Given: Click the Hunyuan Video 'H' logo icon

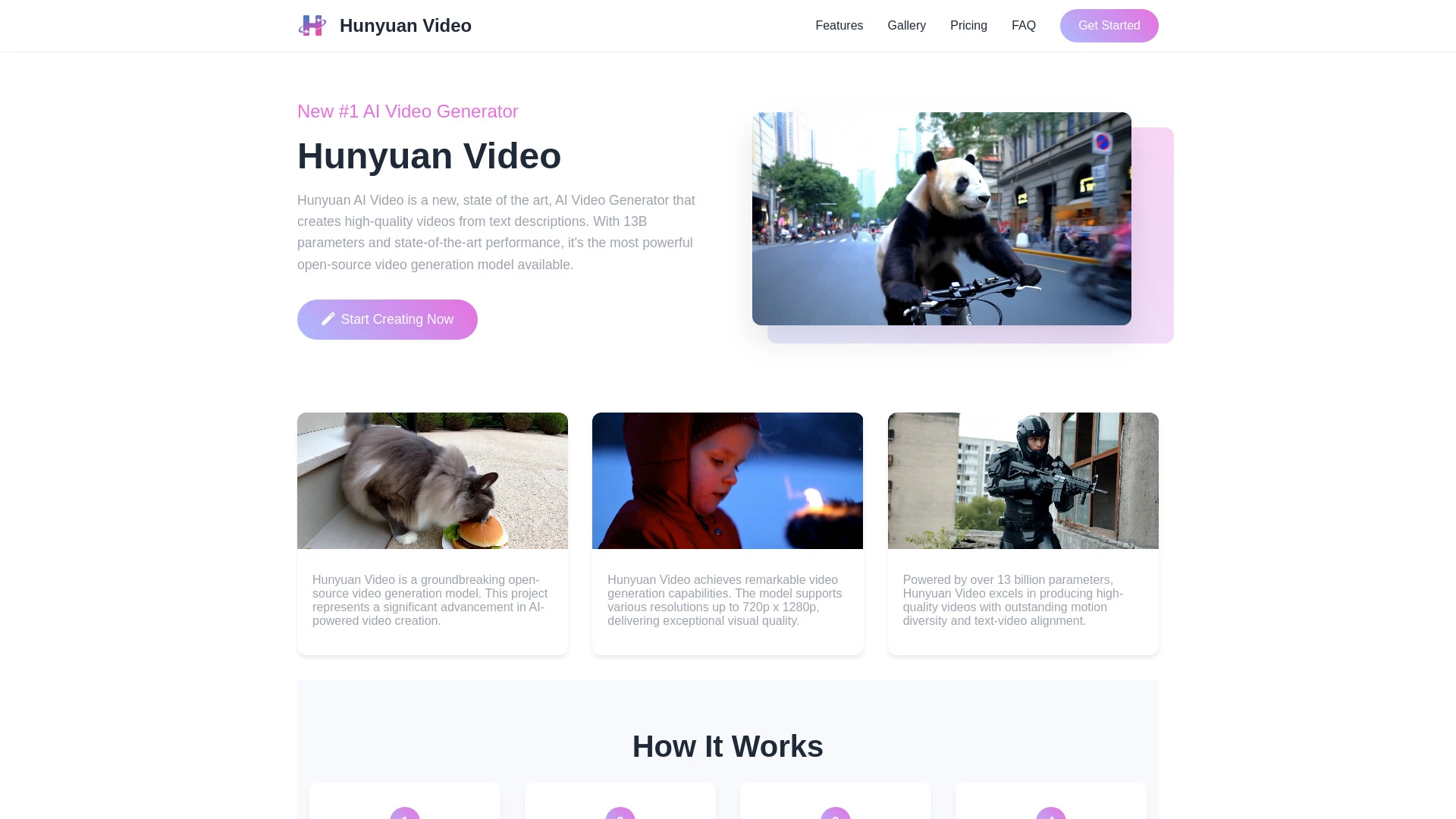Looking at the screenshot, I should pyautogui.click(x=312, y=25).
